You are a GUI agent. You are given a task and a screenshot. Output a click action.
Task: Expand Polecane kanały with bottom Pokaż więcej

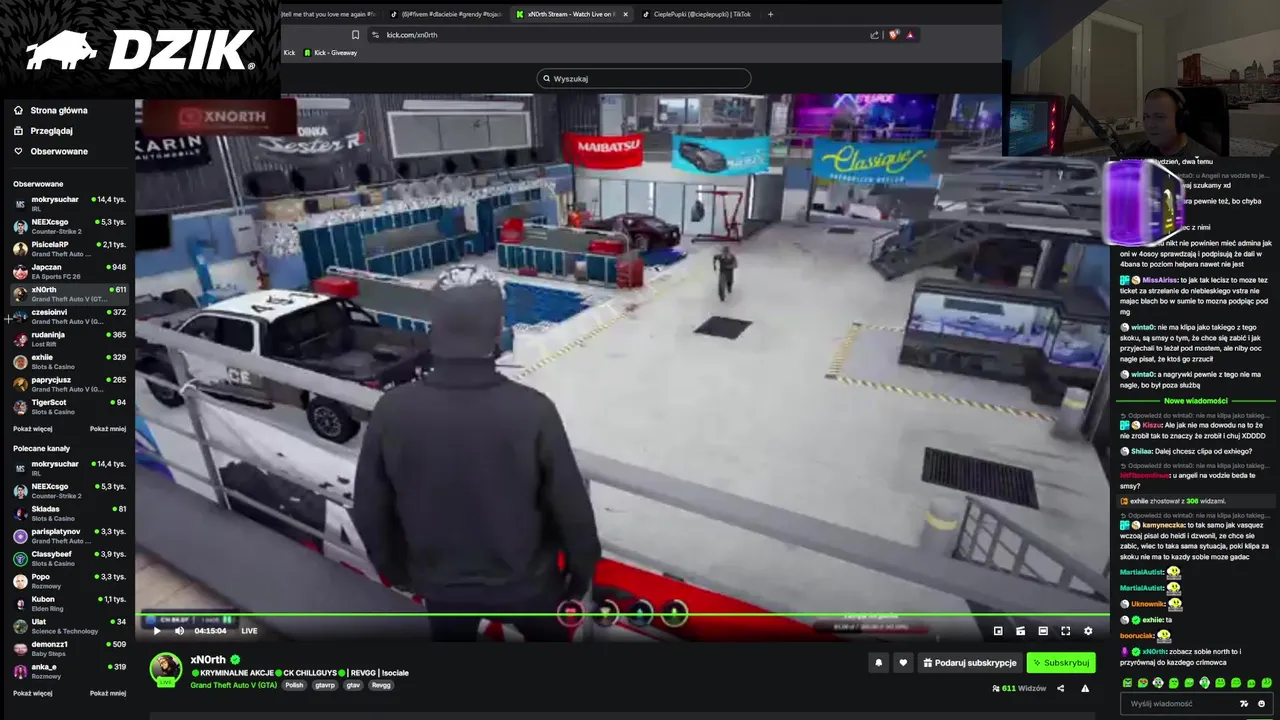tap(32, 693)
